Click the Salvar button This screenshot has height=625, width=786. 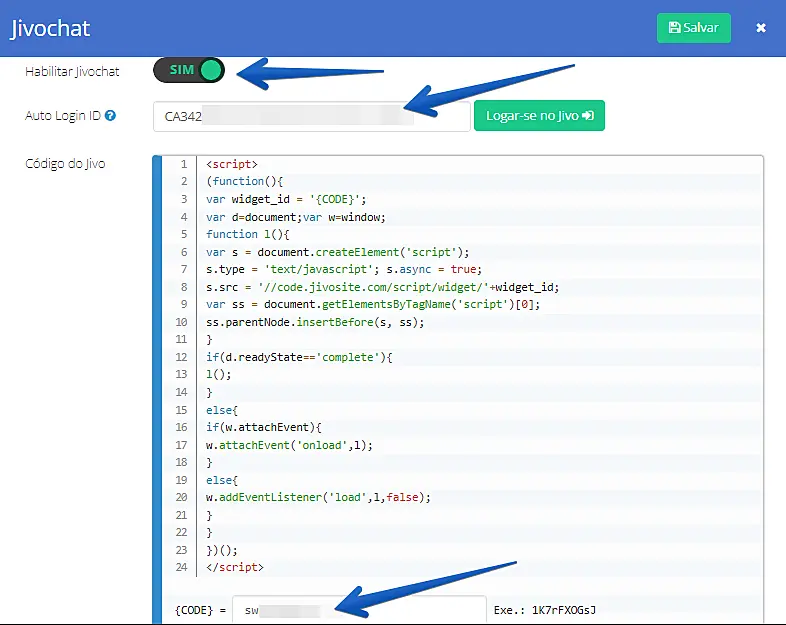[x=693, y=28]
